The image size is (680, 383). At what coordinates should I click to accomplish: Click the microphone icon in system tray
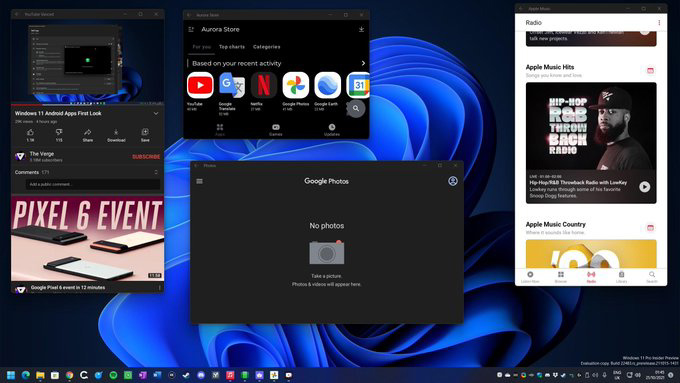605,375
